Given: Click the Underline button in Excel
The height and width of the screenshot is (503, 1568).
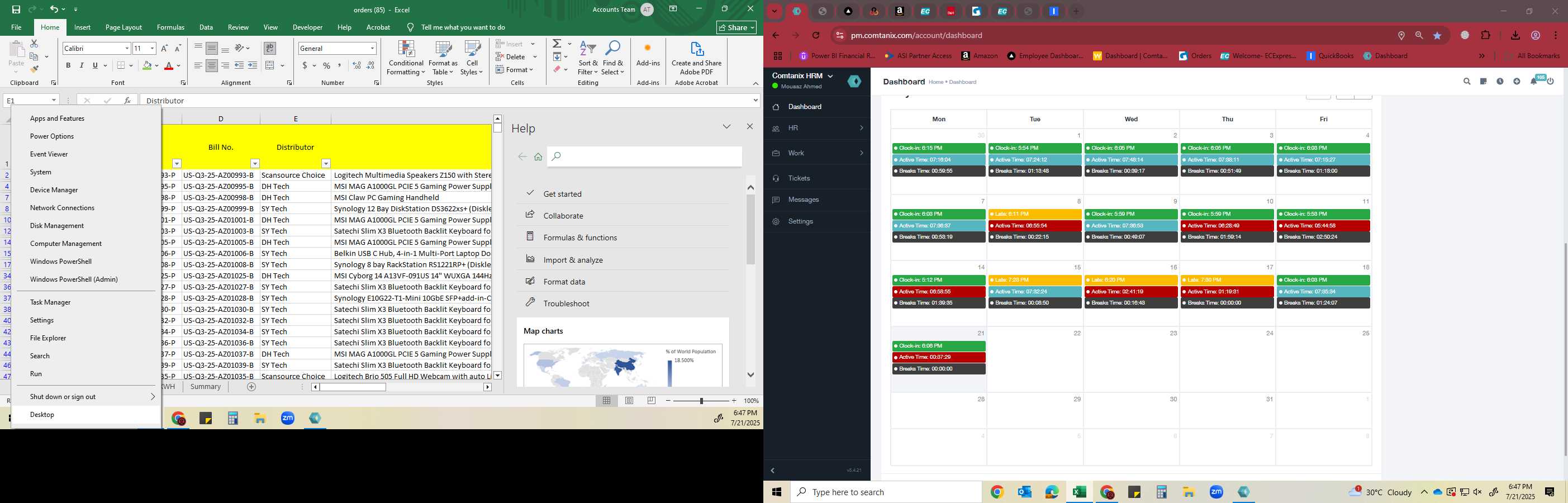Looking at the screenshot, I should [x=95, y=65].
